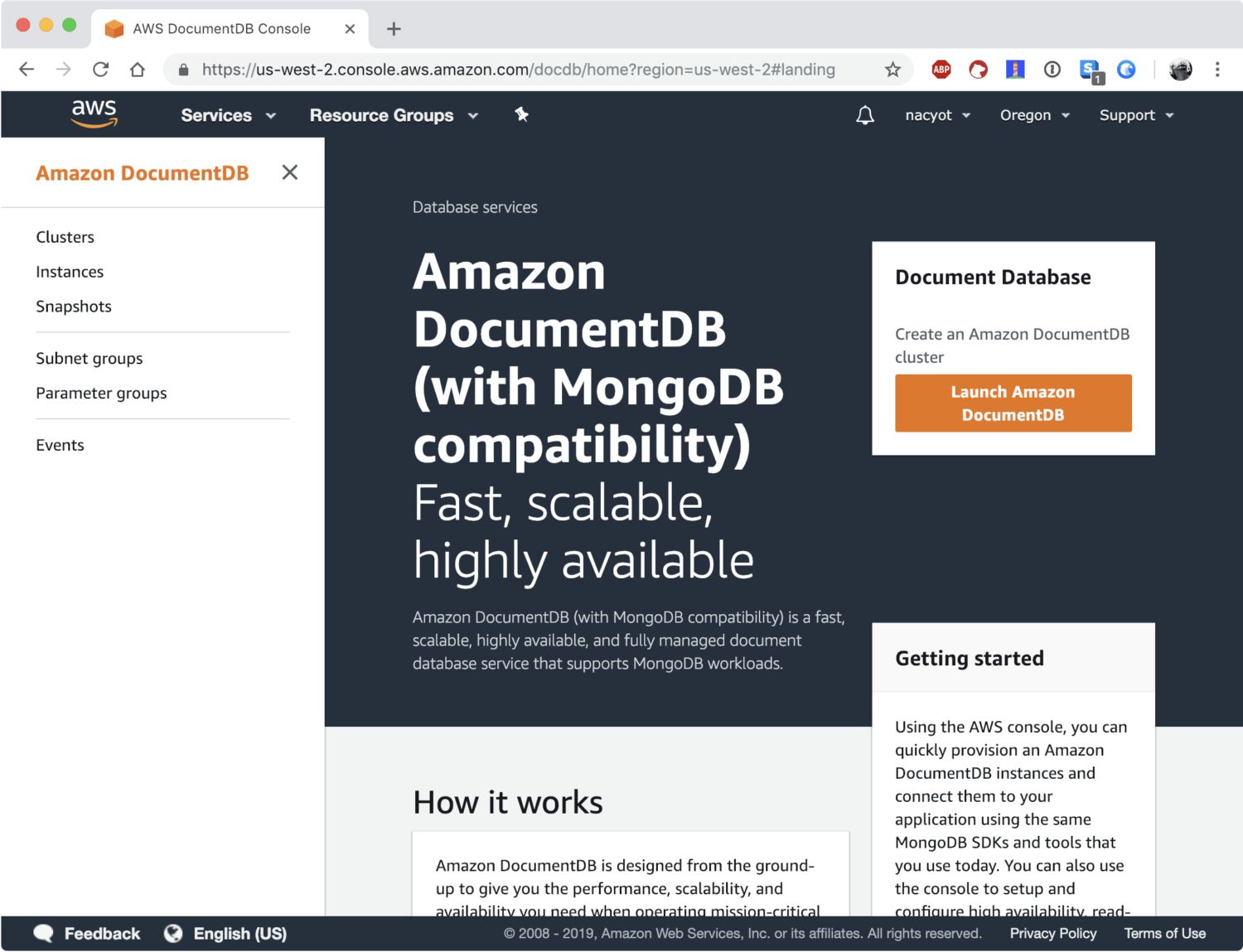Open the notifications bell icon

865,115
